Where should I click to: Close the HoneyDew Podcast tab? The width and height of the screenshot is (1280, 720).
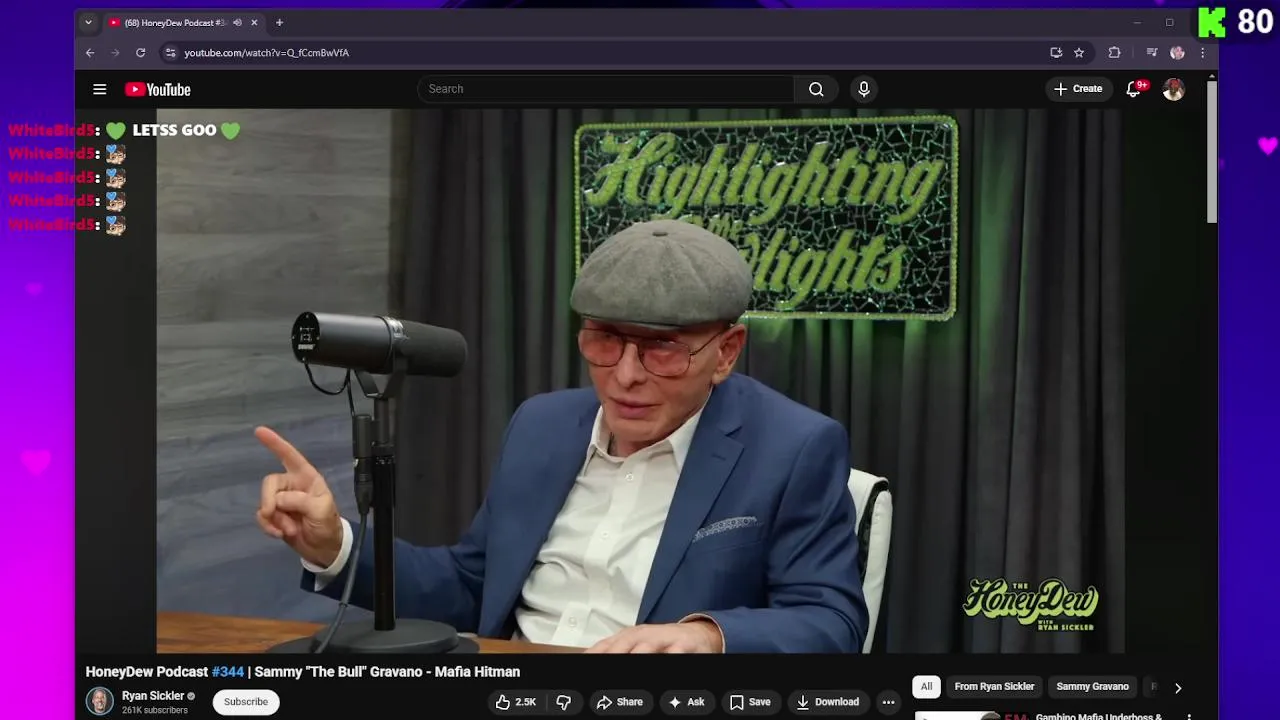click(254, 22)
